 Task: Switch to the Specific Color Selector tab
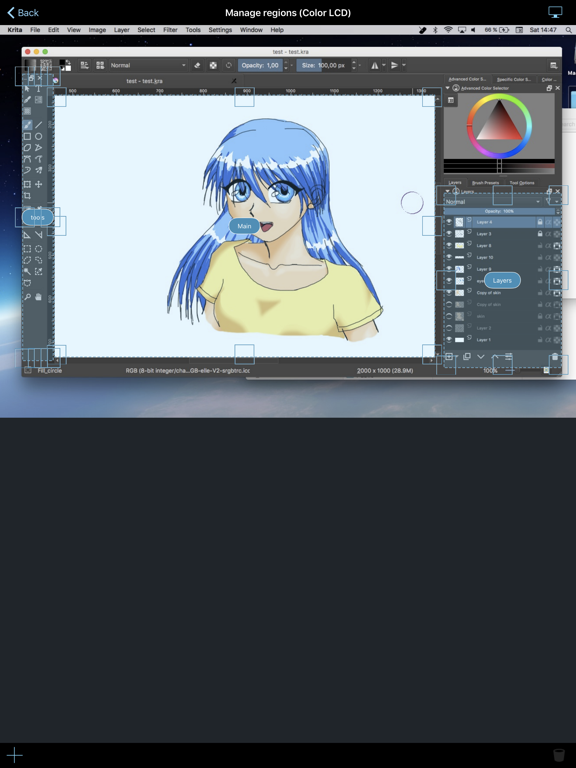pyautogui.click(x=513, y=79)
